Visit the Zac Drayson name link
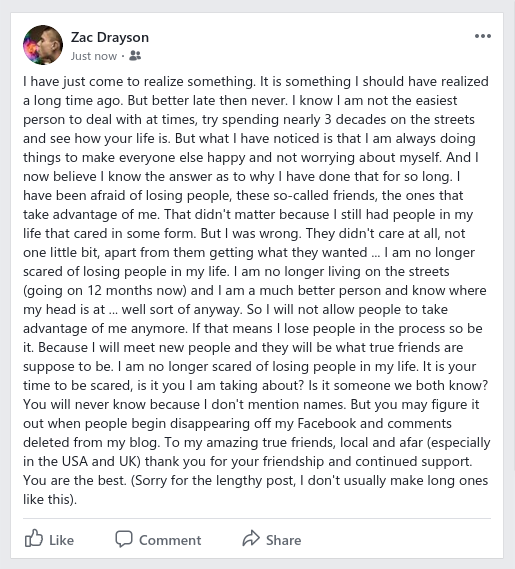This screenshot has height=569, width=515. point(110,37)
